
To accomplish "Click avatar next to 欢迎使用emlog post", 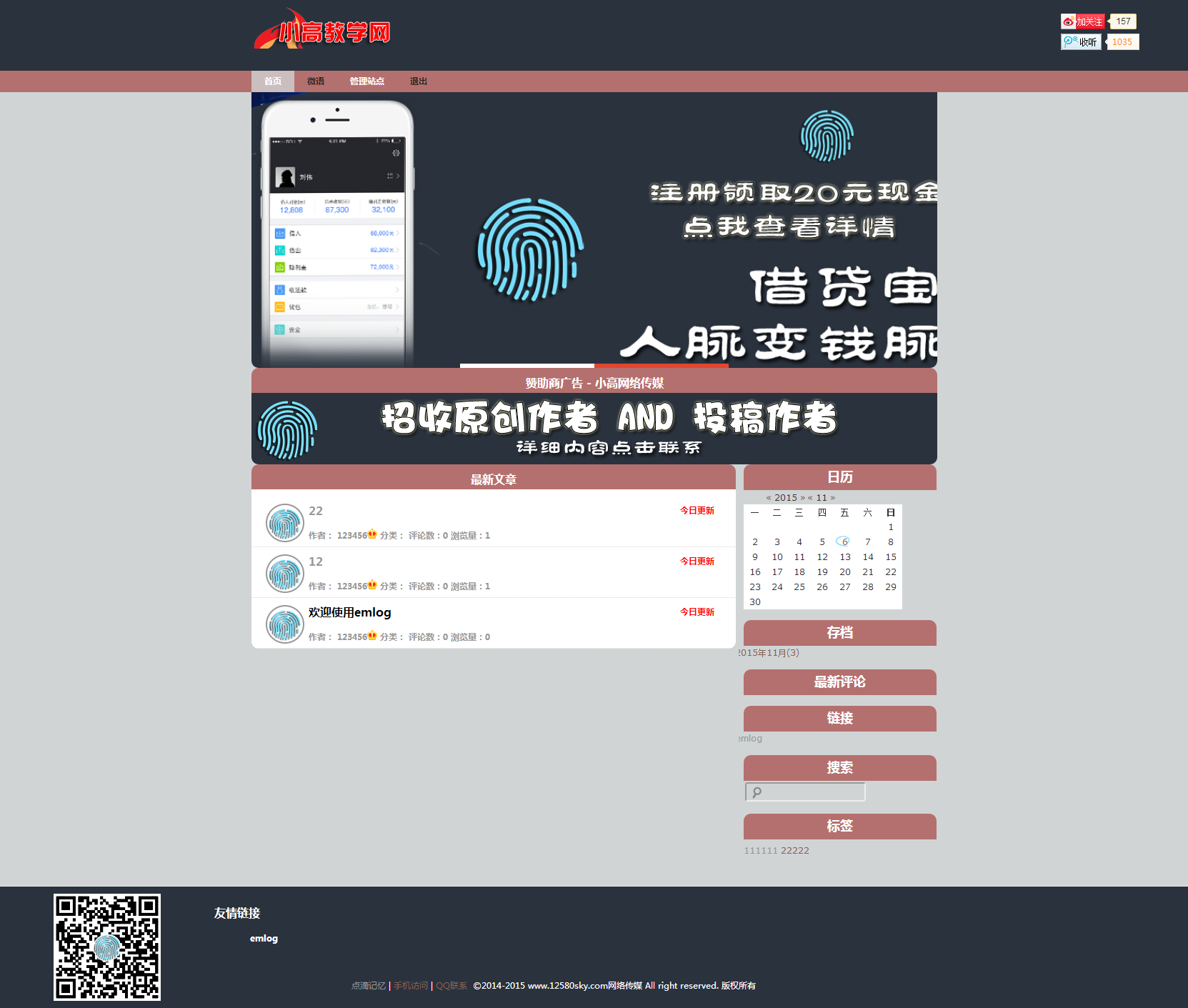I will tap(285, 624).
